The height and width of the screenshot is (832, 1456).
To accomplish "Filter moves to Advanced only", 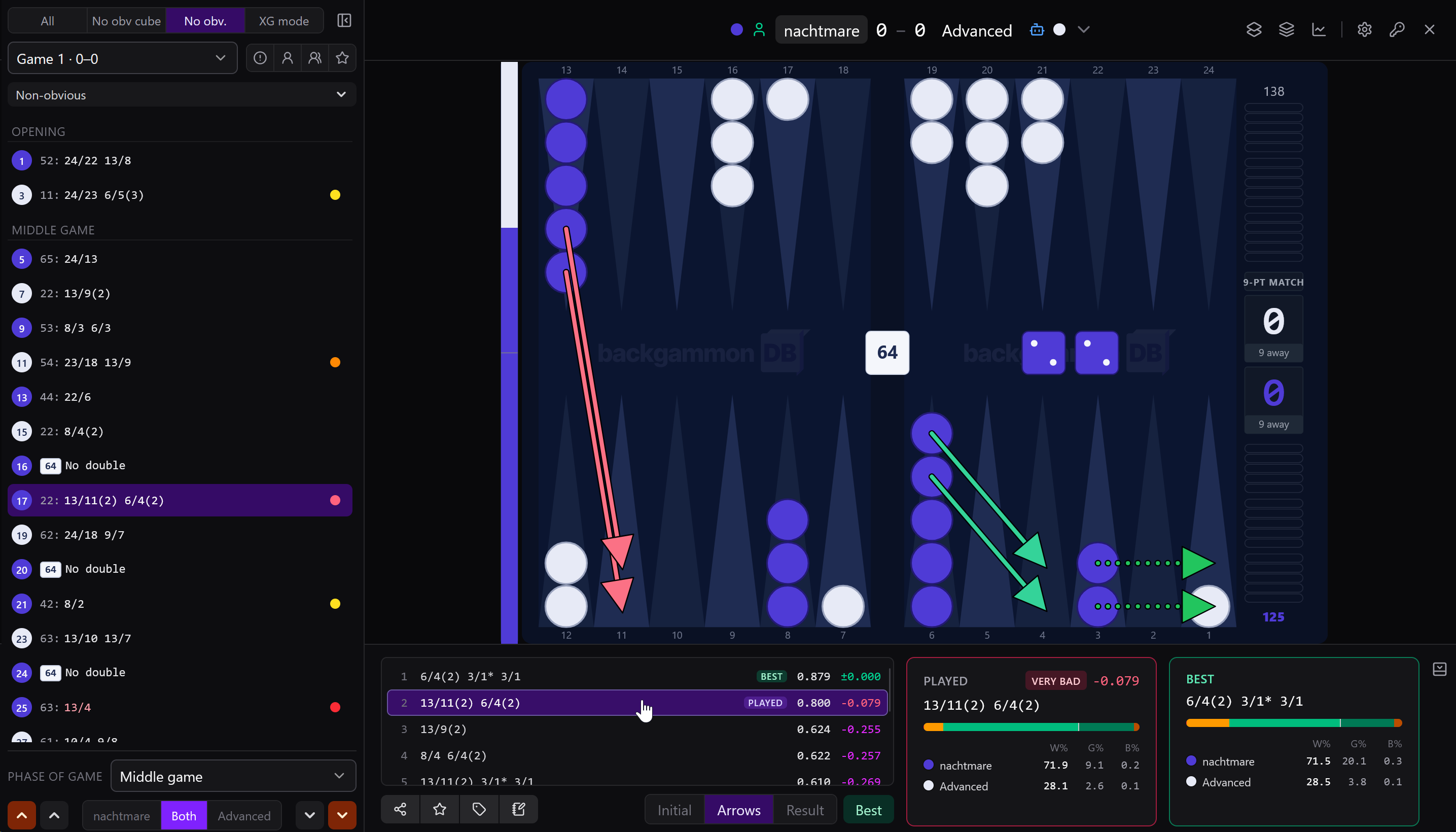I will point(244,815).
